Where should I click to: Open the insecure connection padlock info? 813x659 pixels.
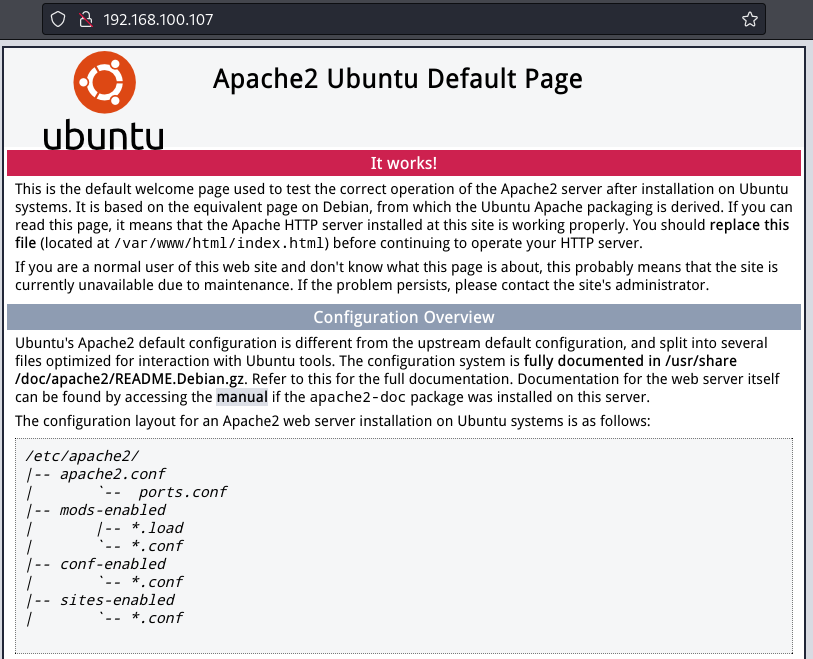pyautogui.click(x=85, y=19)
